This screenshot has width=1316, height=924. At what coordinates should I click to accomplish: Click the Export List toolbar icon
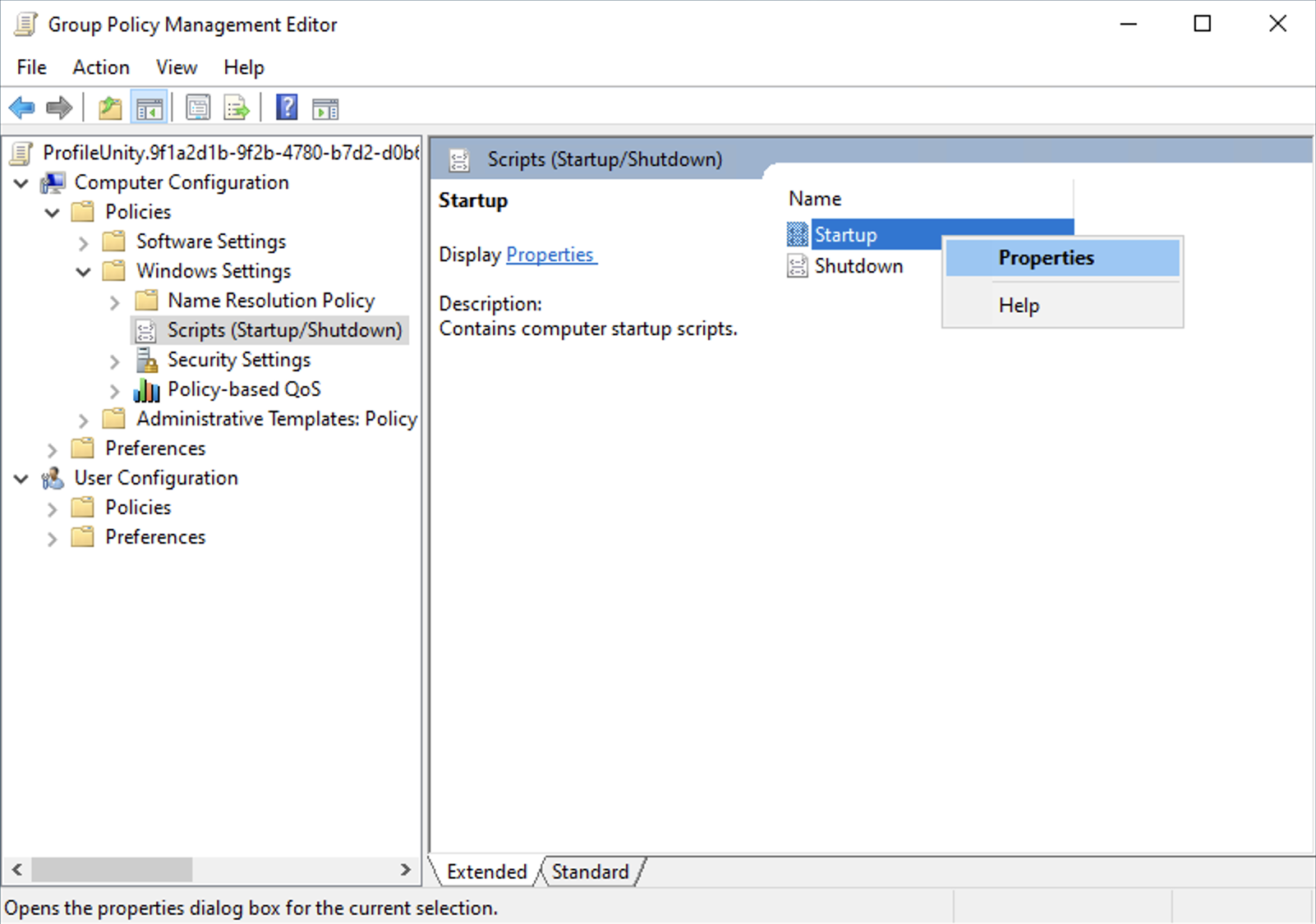click(237, 108)
